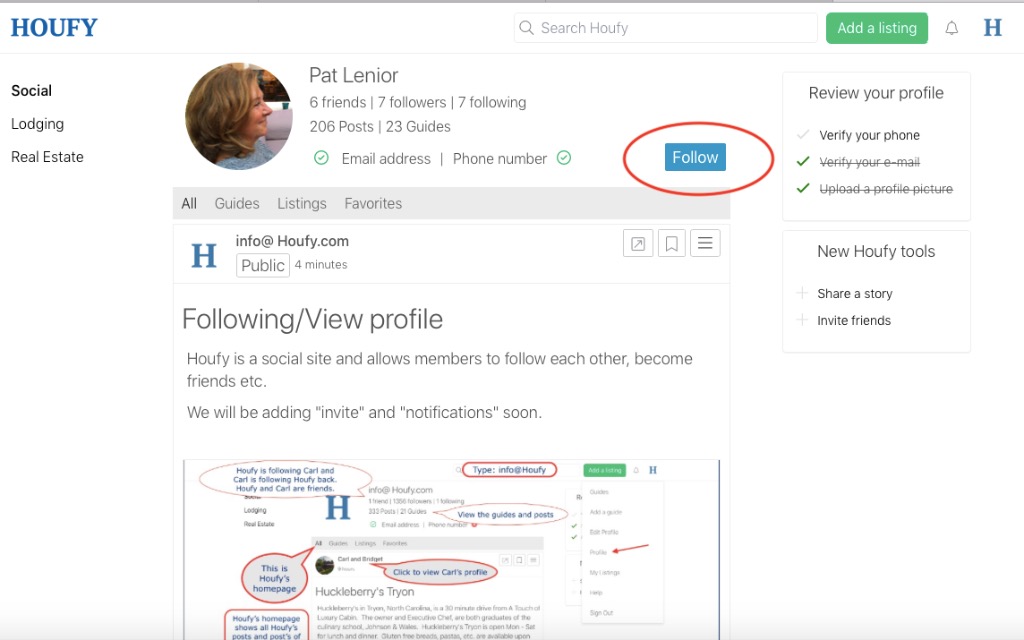The height and width of the screenshot is (640, 1024).
Task: Click 23 Guides count
Action: point(418,127)
